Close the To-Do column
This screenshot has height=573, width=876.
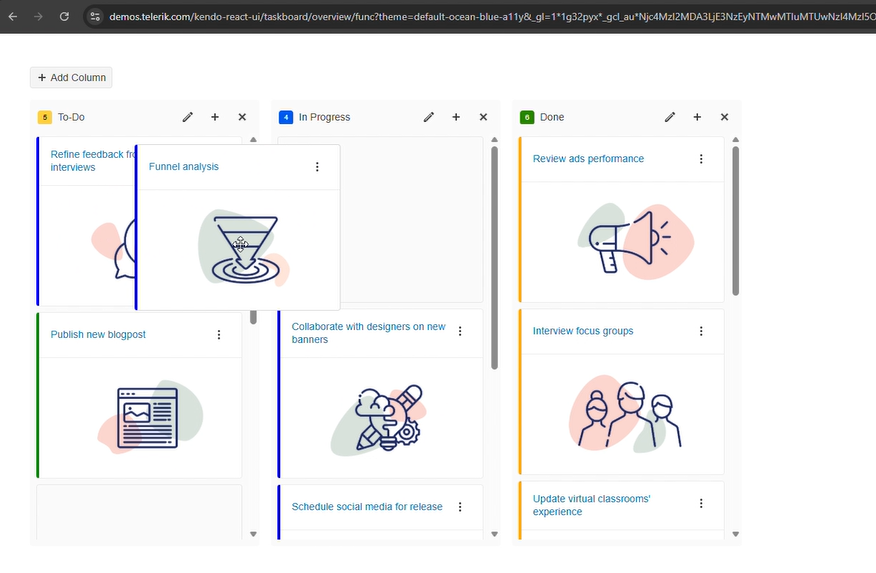point(242,117)
